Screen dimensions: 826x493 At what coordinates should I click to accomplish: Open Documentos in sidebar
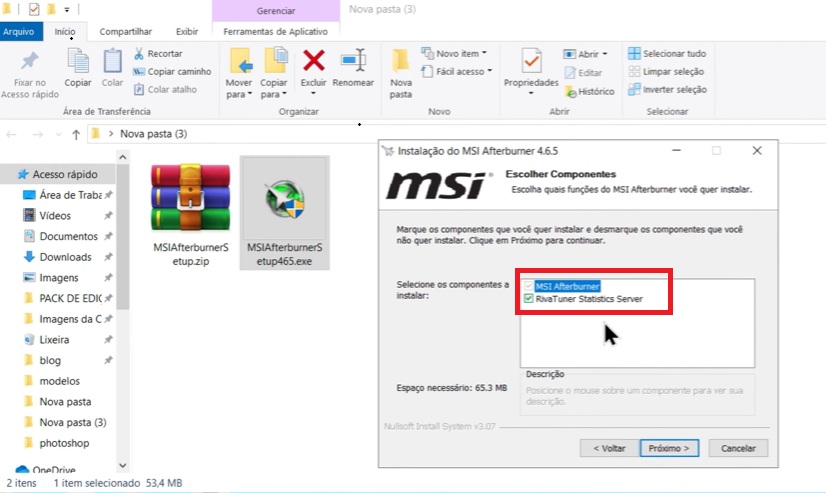point(68,236)
